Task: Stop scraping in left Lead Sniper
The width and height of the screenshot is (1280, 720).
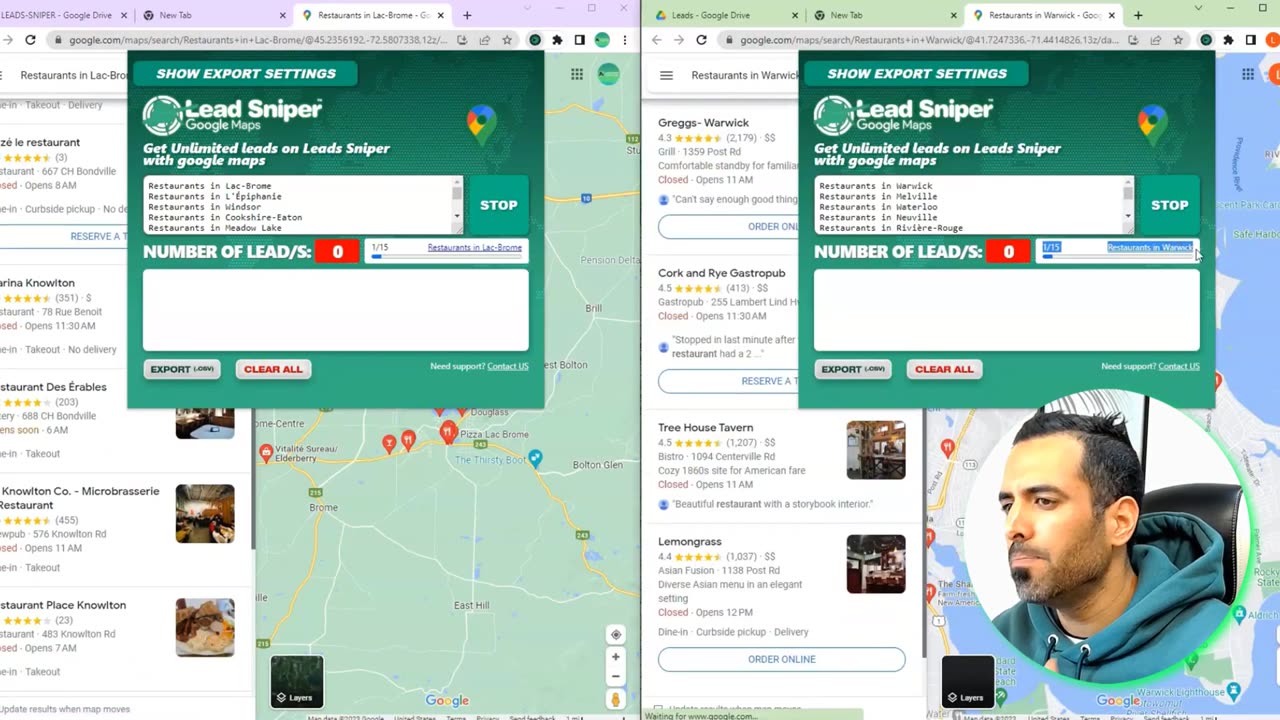Action: coord(498,205)
